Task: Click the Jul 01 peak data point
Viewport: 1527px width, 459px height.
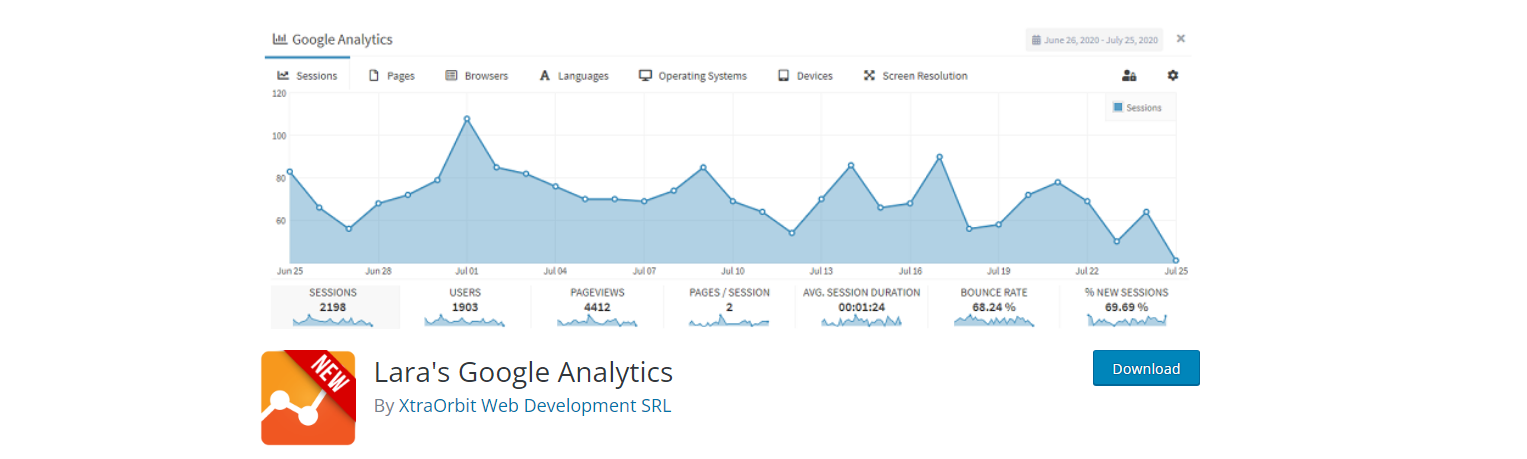Action: [467, 118]
